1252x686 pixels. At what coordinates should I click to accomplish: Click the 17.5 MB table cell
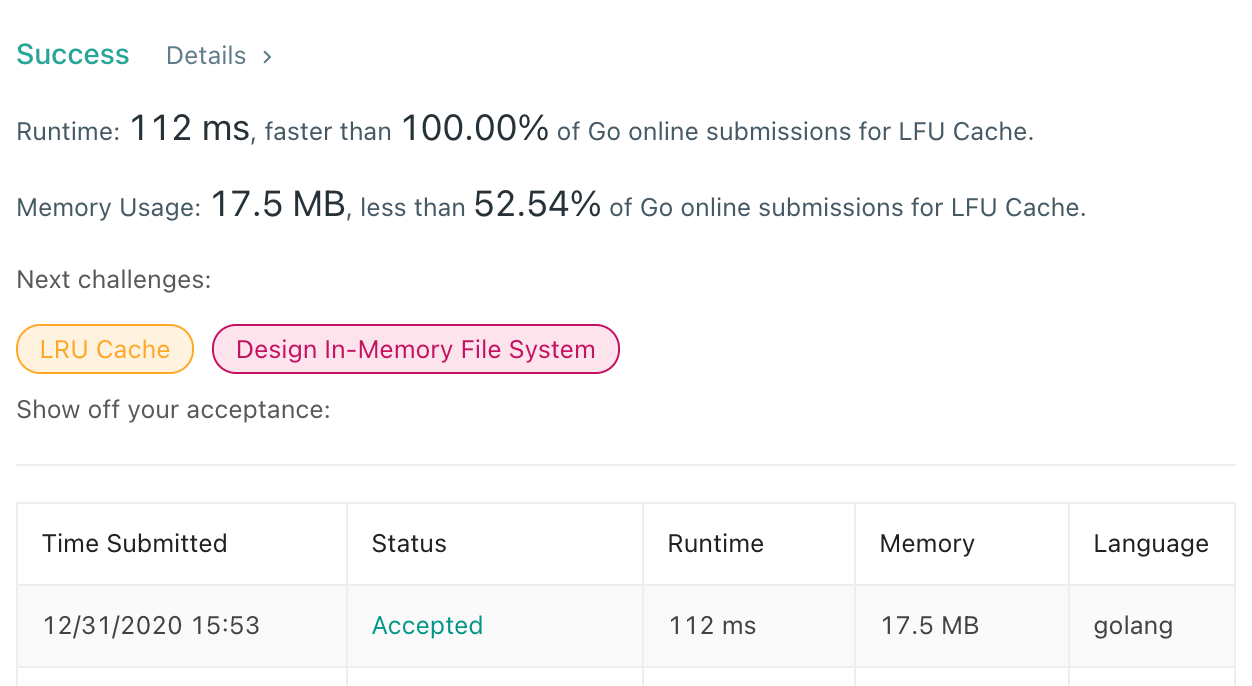[930, 626]
